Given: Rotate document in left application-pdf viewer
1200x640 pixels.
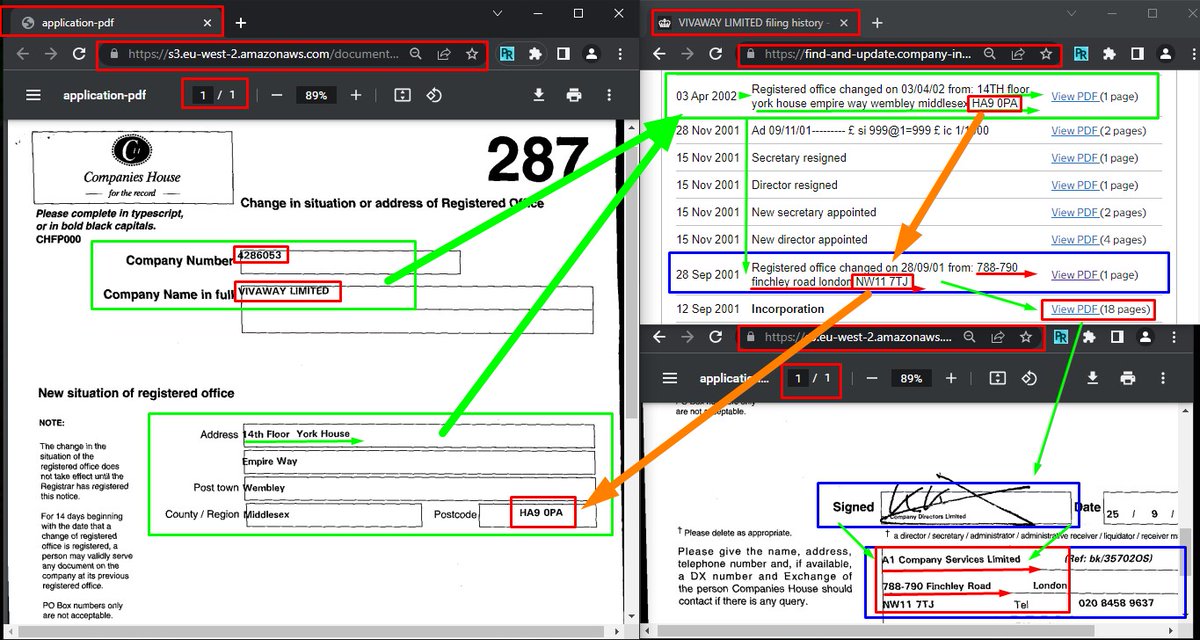Looking at the screenshot, I should pyautogui.click(x=434, y=95).
